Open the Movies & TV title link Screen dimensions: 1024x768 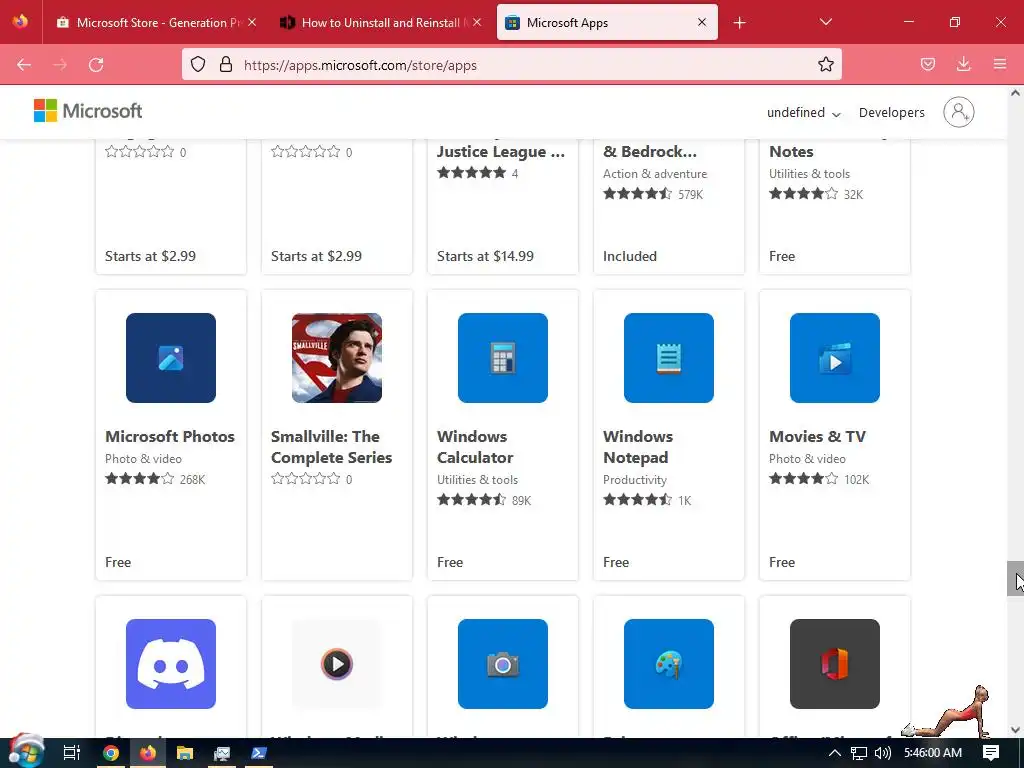817,436
